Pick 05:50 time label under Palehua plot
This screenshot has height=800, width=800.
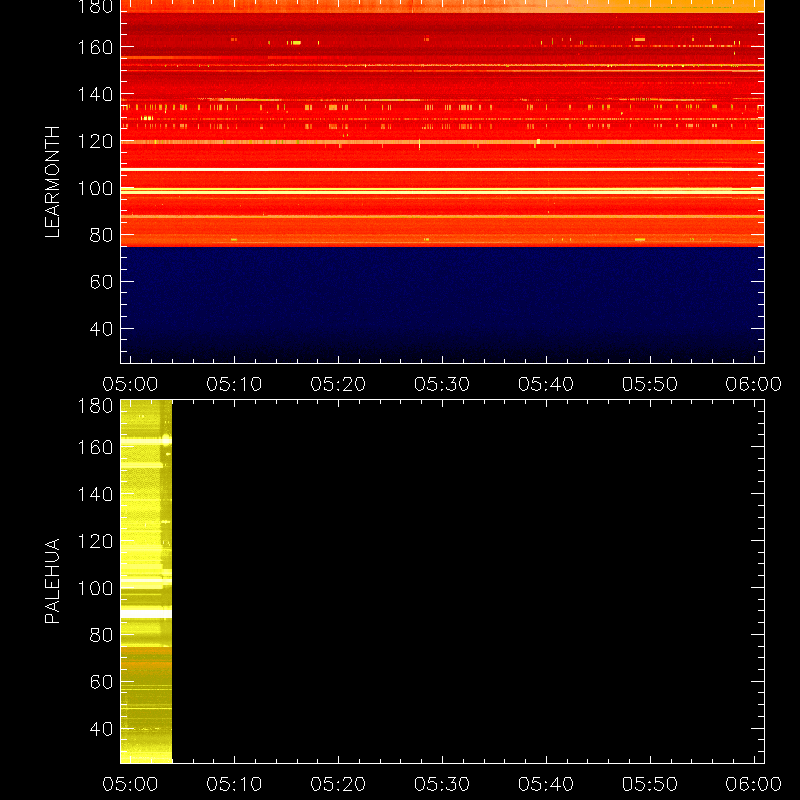pyautogui.click(x=650, y=784)
